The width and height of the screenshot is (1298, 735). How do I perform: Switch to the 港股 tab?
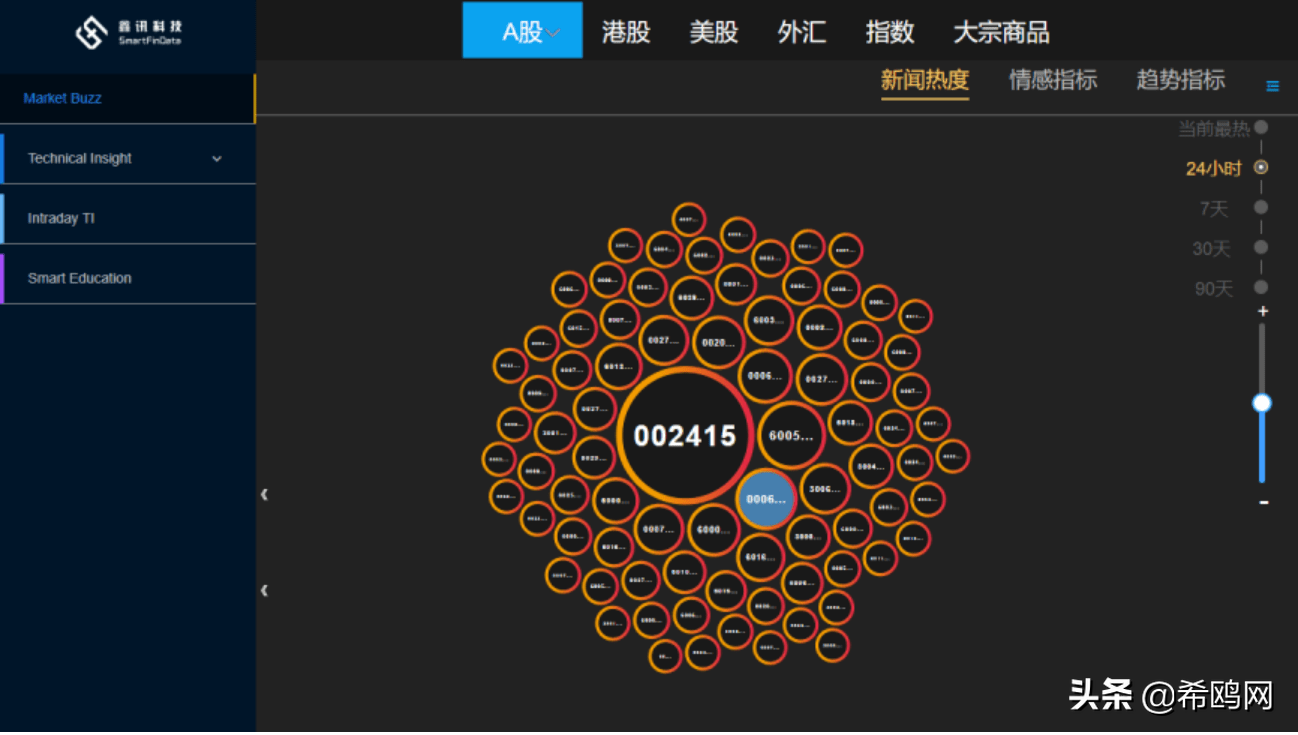tap(626, 31)
